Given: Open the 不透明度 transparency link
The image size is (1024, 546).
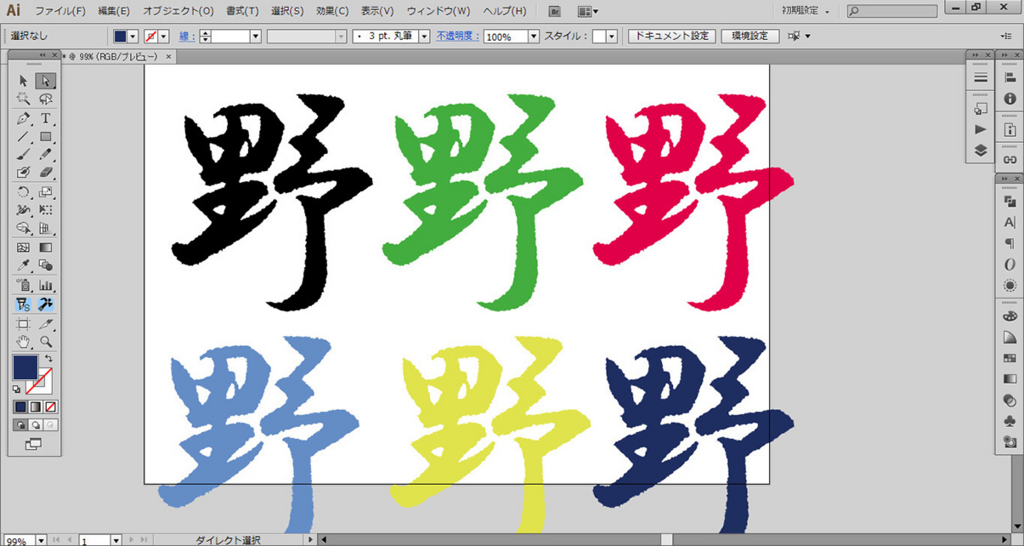Looking at the screenshot, I should pos(457,37).
